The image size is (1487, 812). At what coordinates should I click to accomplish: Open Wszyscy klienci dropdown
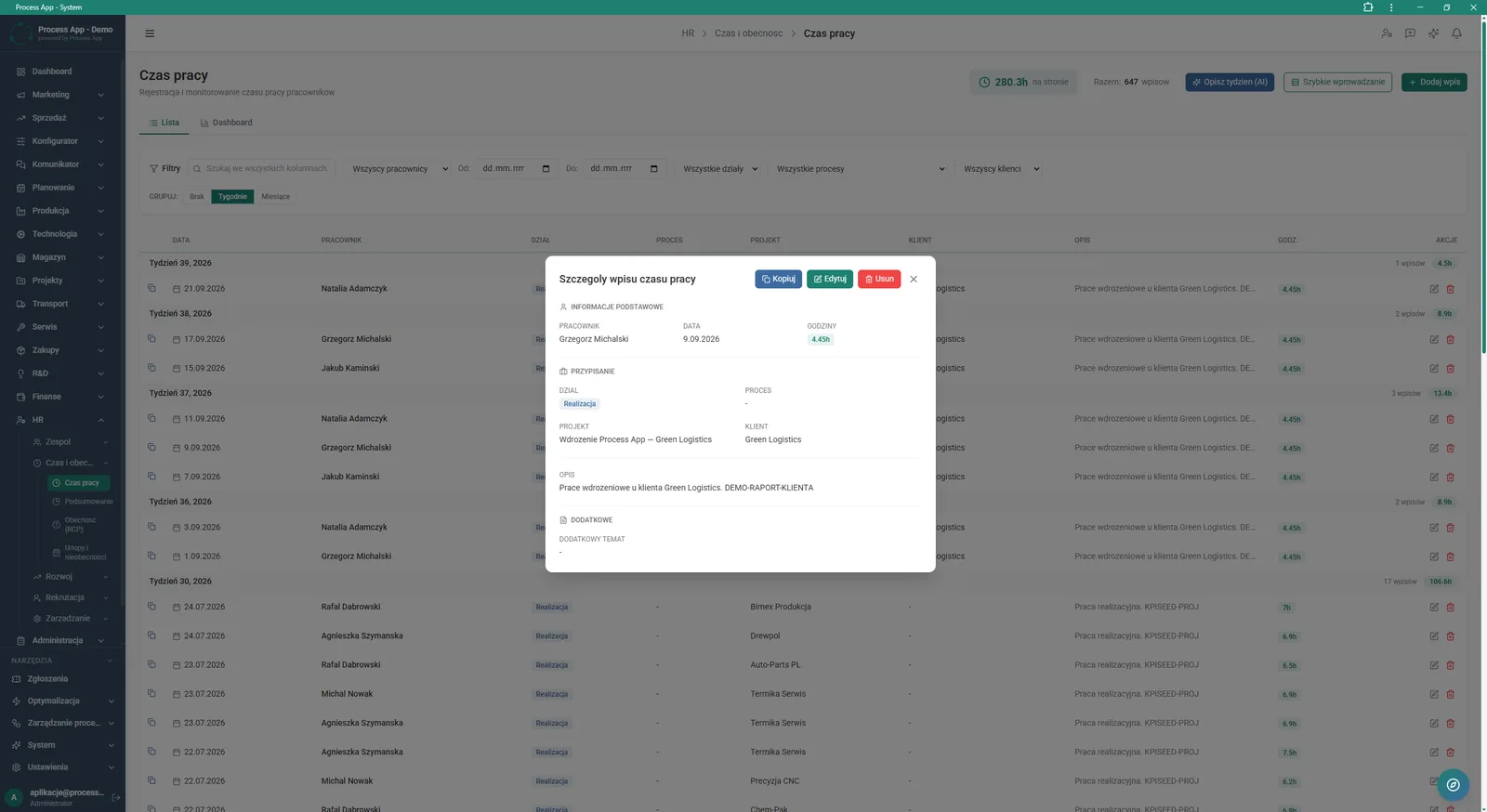tap(1000, 169)
